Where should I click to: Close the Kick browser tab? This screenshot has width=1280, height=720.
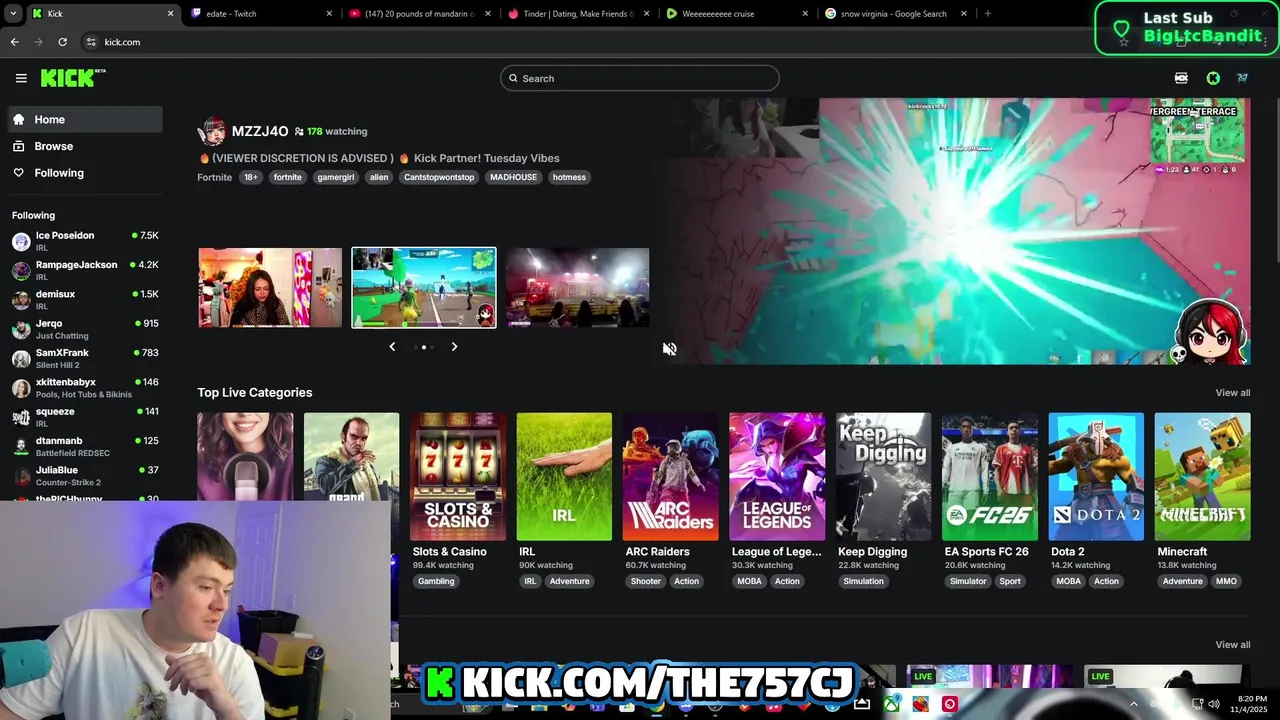170,14
